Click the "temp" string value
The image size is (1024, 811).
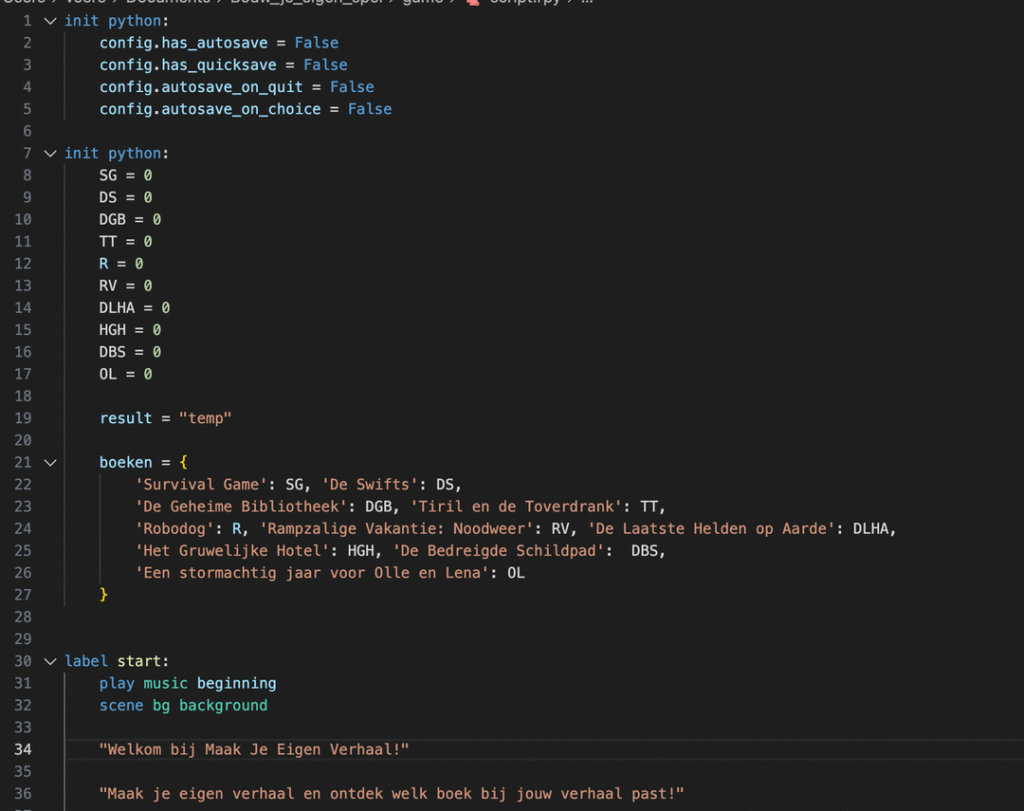pos(205,418)
